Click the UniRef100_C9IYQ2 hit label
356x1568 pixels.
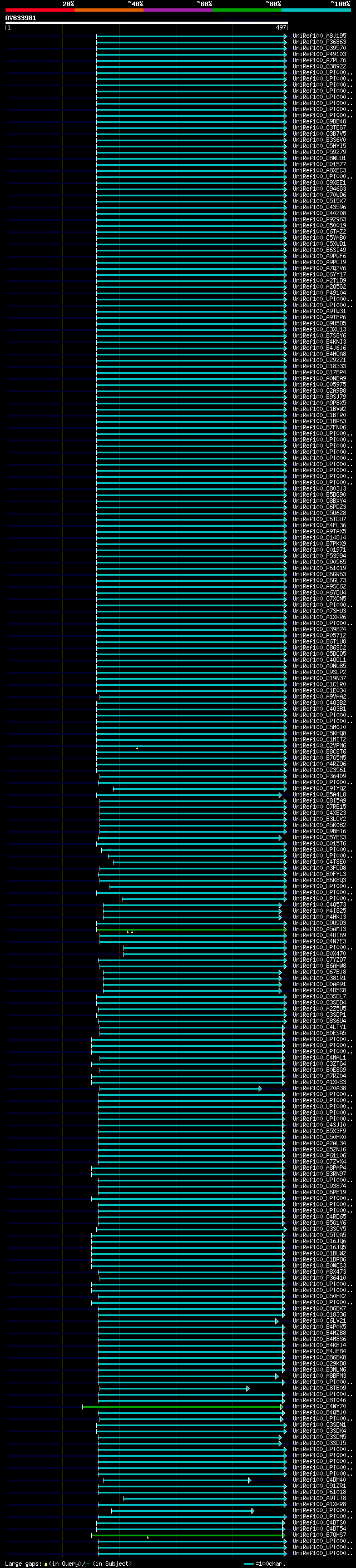point(319,788)
